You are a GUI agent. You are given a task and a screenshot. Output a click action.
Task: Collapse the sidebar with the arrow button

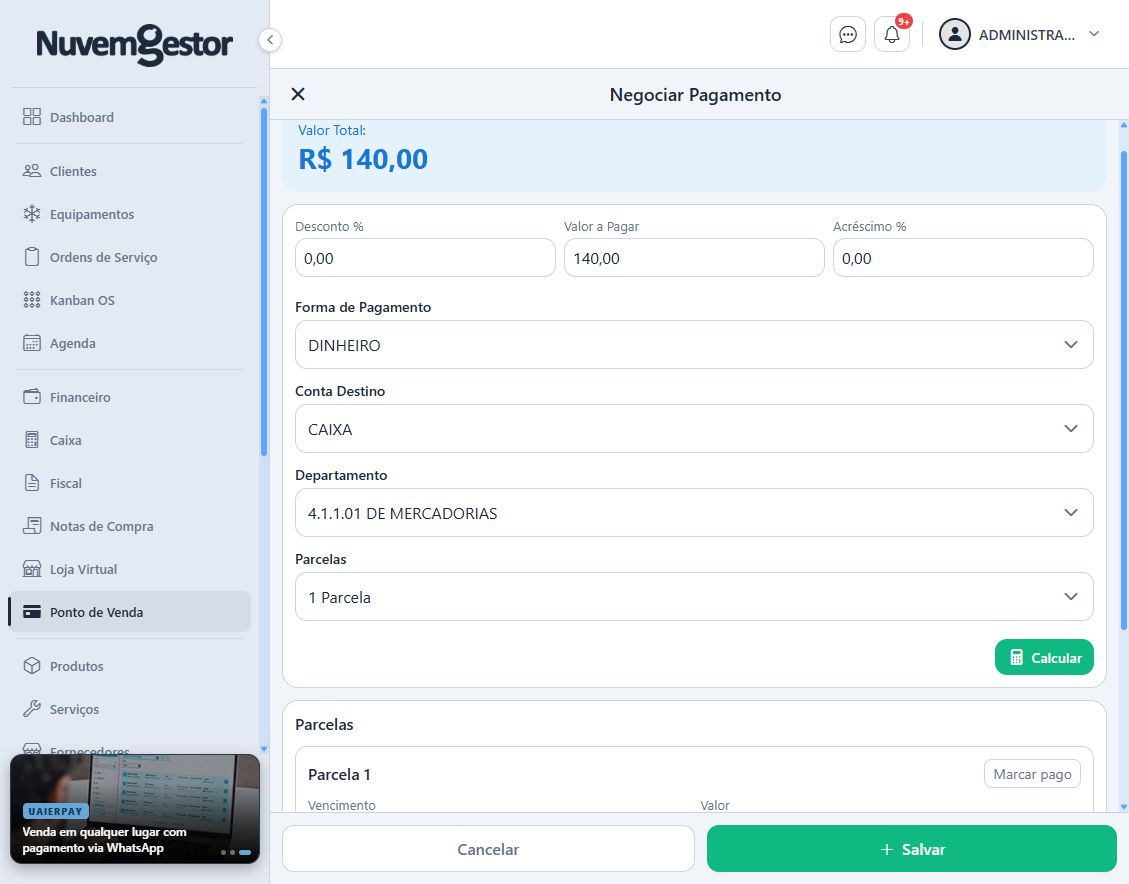point(270,40)
